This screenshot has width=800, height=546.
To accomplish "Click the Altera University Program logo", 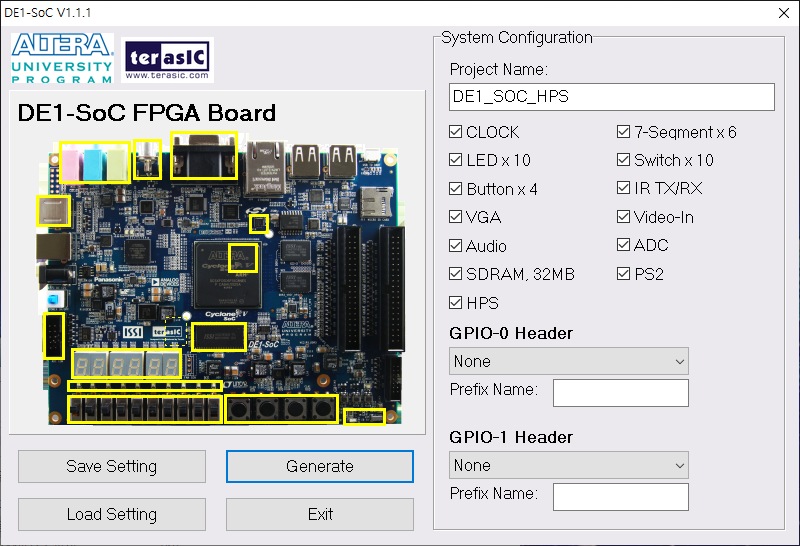I will [62, 58].
